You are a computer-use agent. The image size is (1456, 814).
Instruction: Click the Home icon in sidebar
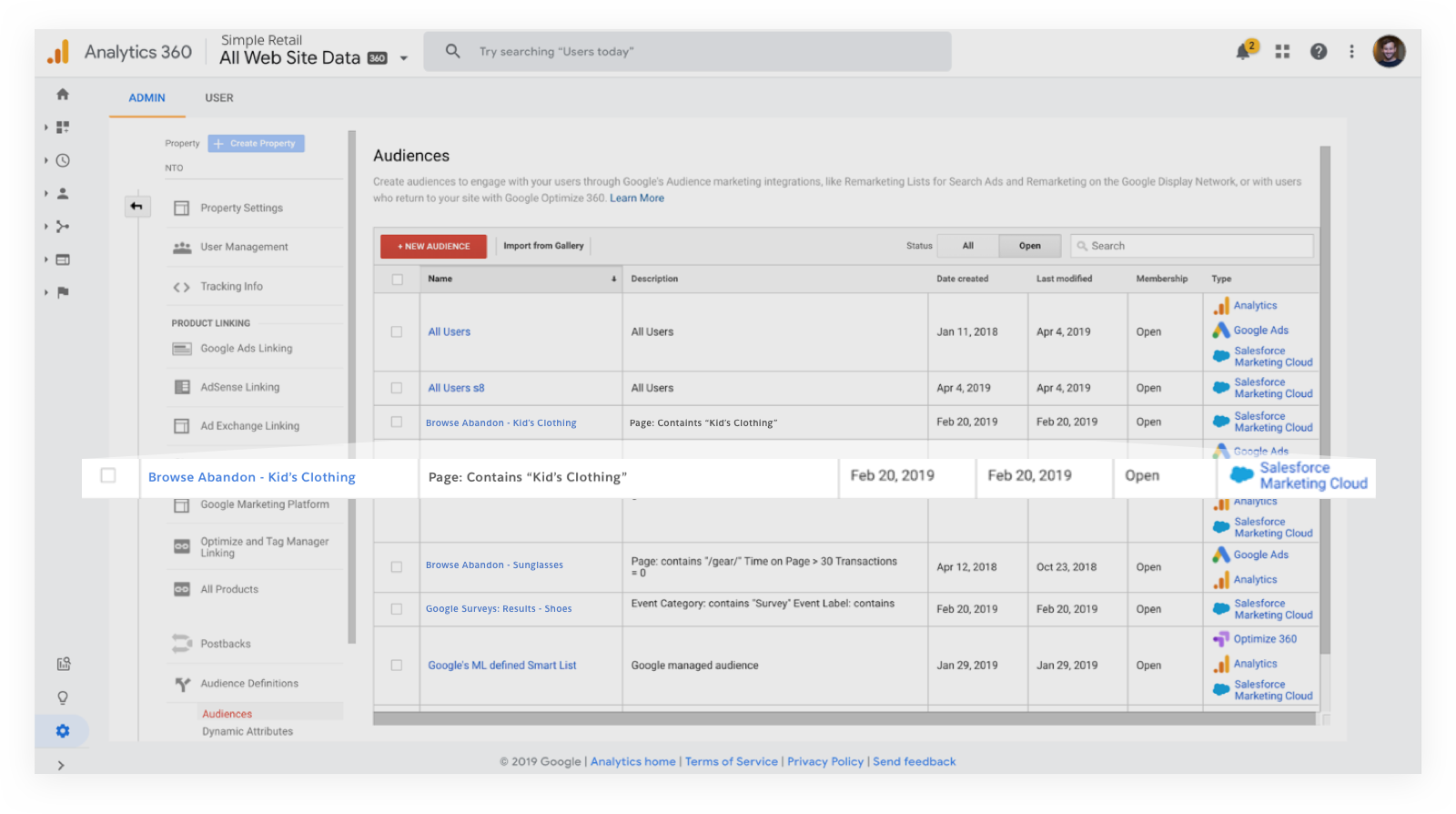pos(63,94)
